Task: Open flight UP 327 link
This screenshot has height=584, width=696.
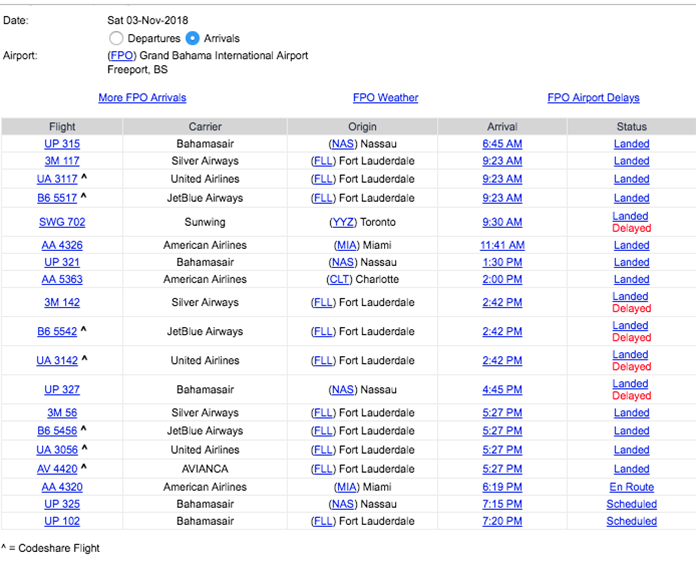Action: click(62, 390)
